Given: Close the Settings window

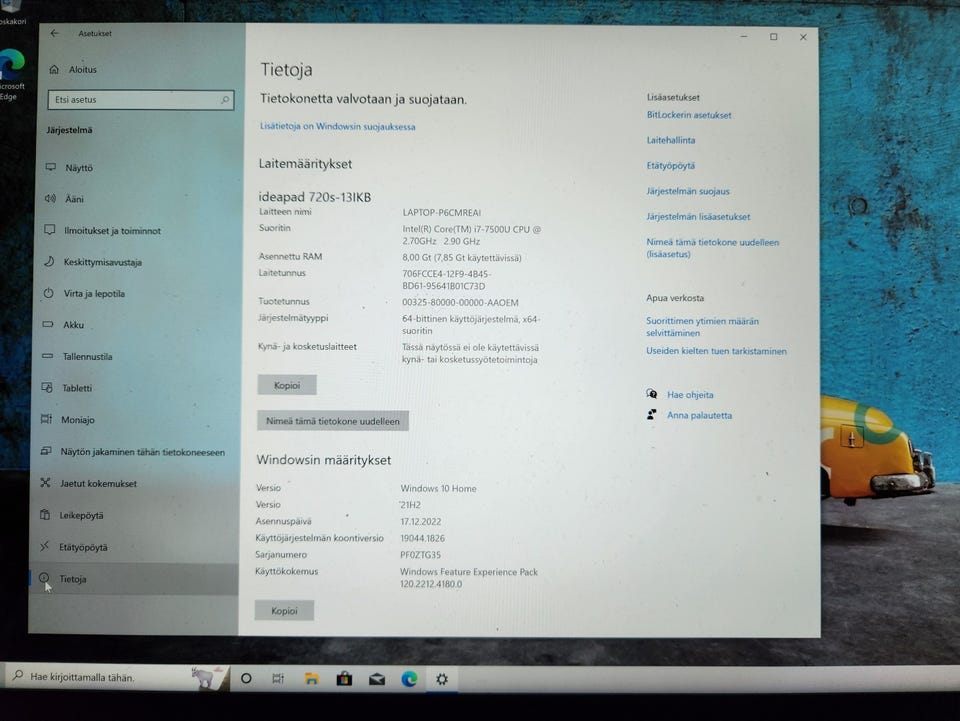Looking at the screenshot, I should tap(803, 37).
